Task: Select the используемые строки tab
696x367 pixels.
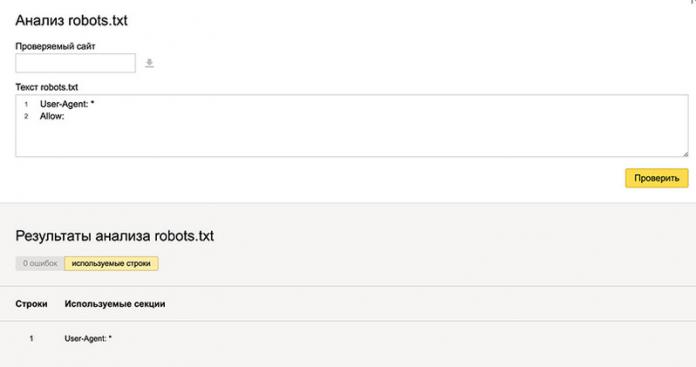Action: pos(111,263)
